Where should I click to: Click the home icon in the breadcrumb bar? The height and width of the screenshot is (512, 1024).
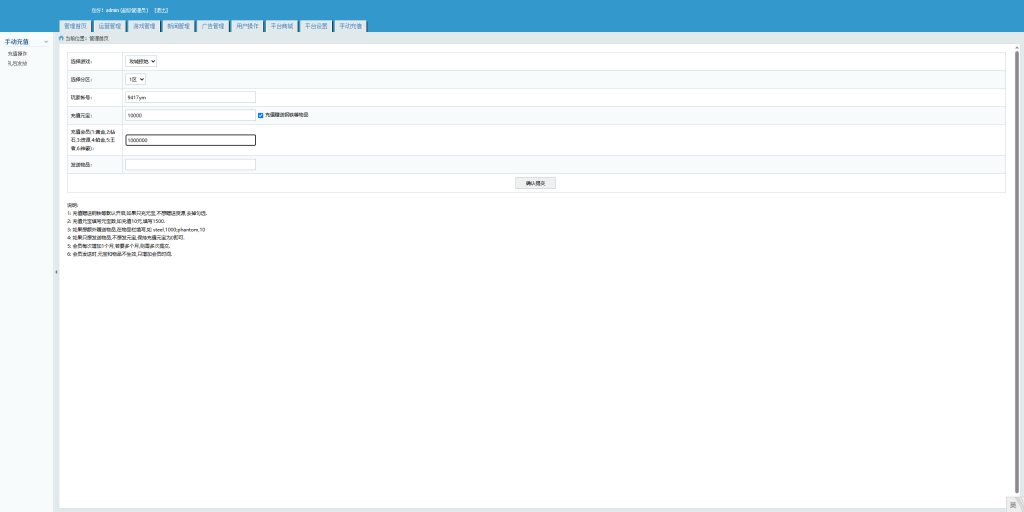pyautogui.click(x=61, y=38)
